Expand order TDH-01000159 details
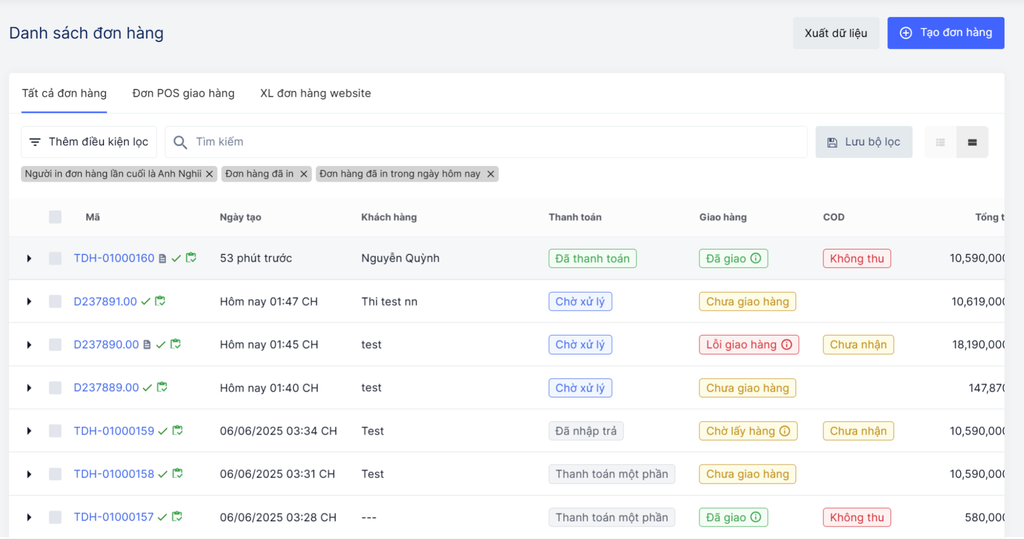 29,431
